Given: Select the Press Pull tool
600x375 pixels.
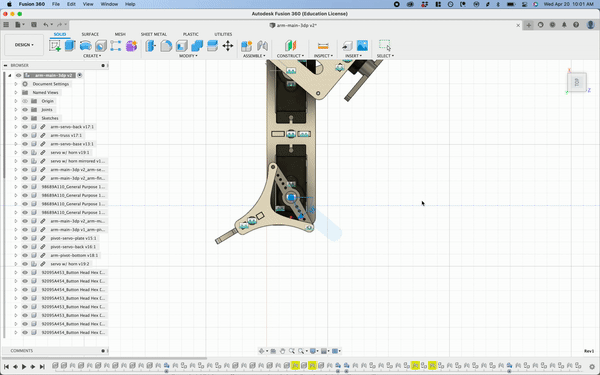Looking at the screenshot, I should tap(150, 46).
